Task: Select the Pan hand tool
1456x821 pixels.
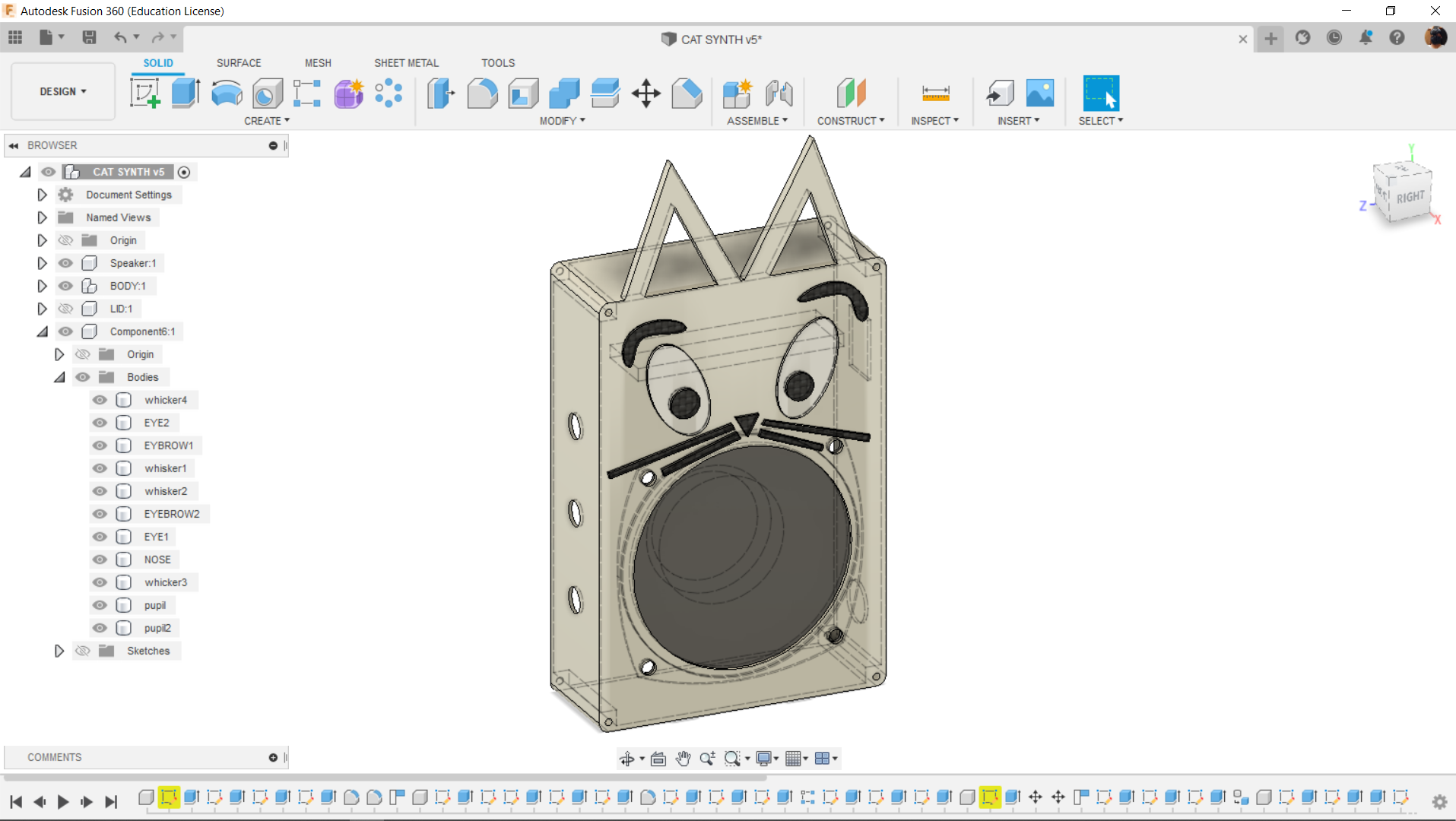Action: pos(683,758)
